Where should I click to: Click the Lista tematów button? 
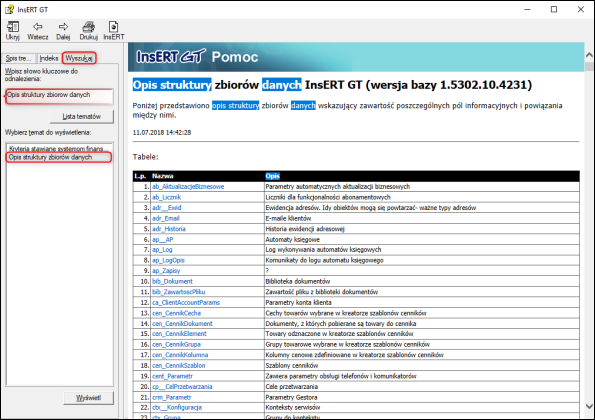82,116
